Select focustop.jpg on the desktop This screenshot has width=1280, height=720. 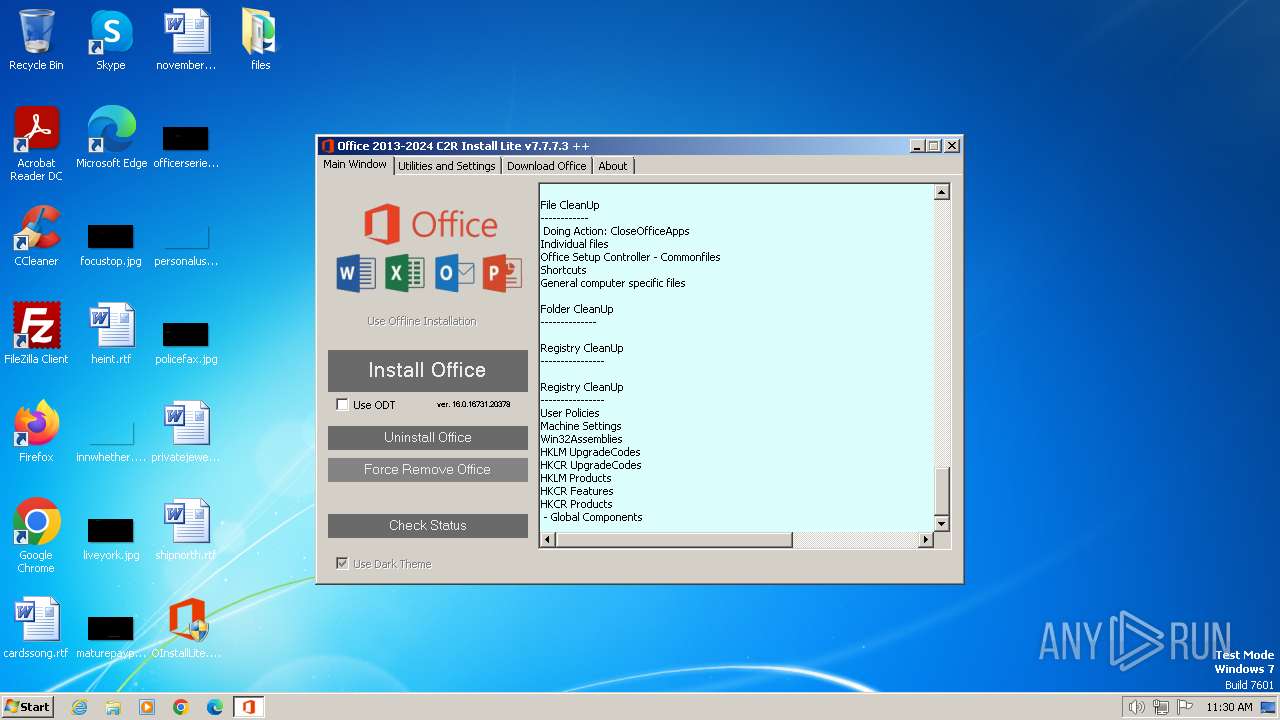111,244
